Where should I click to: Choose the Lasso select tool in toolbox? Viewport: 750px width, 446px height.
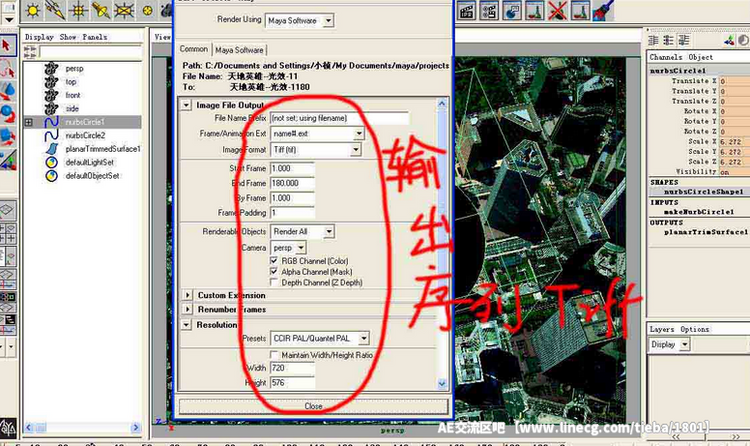pyautogui.click(x=7, y=68)
